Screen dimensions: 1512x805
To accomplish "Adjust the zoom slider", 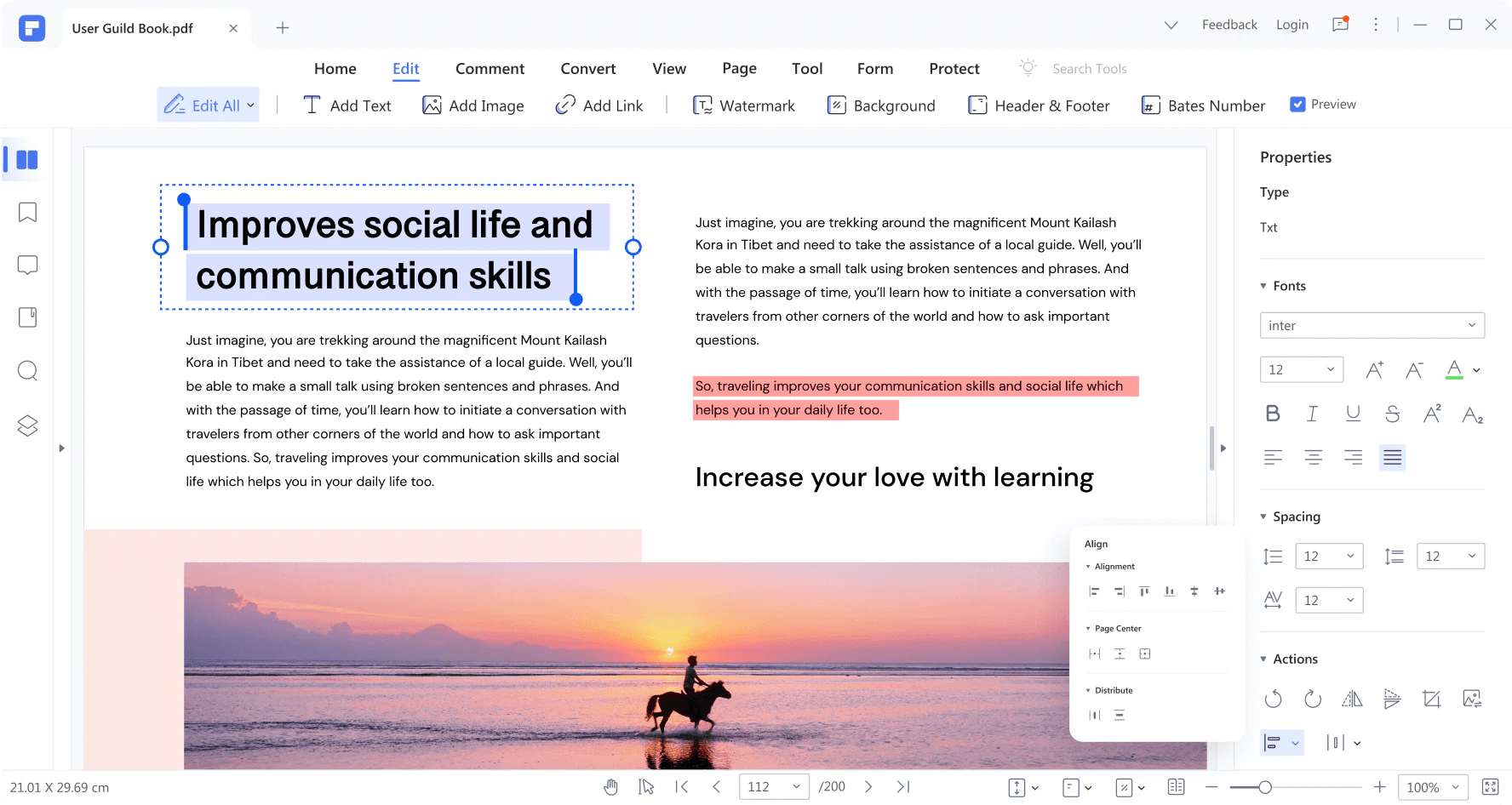I will [1267, 787].
